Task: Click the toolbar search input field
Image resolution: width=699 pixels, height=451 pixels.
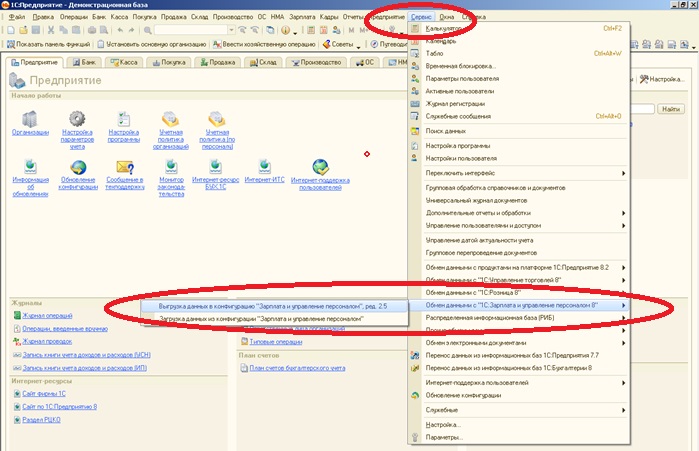Action: (x=191, y=30)
